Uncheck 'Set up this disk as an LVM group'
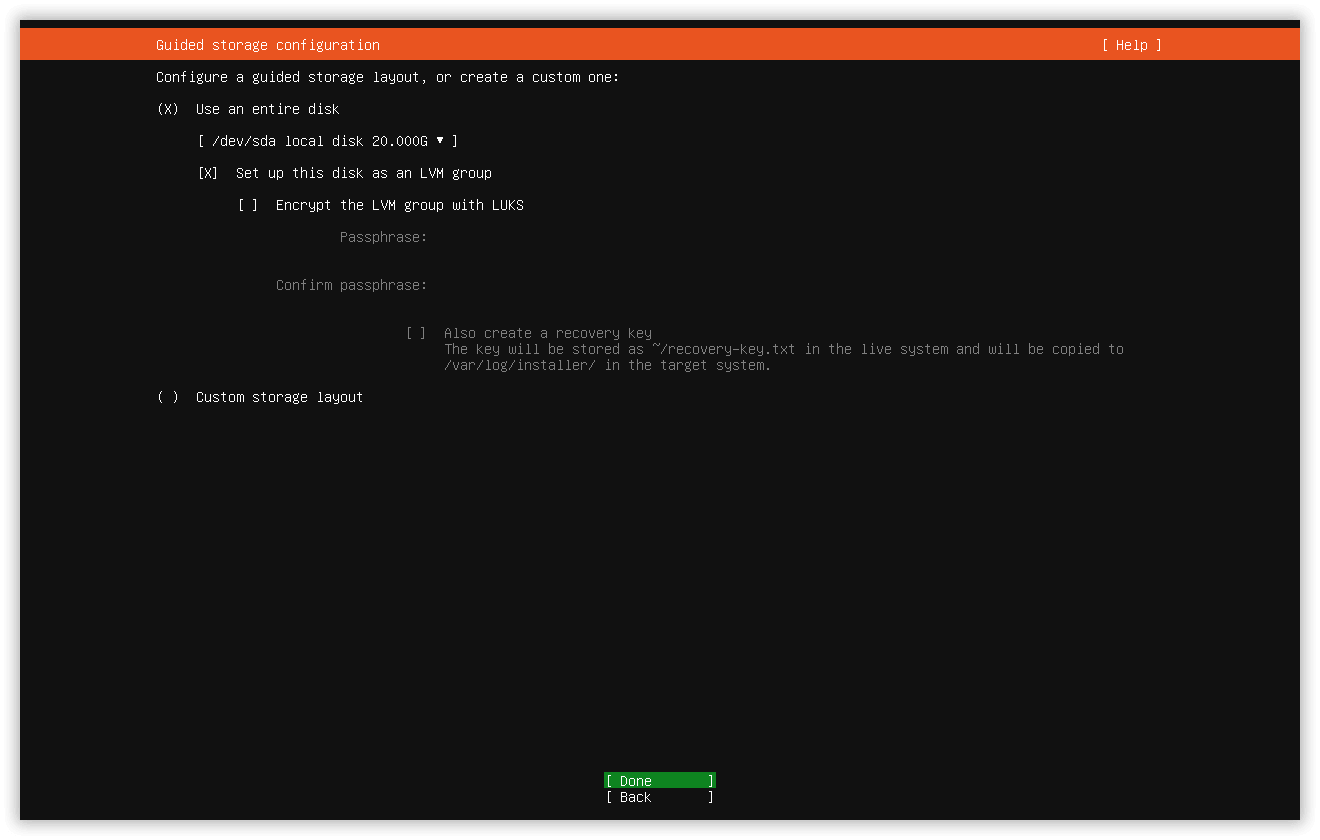 208,173
